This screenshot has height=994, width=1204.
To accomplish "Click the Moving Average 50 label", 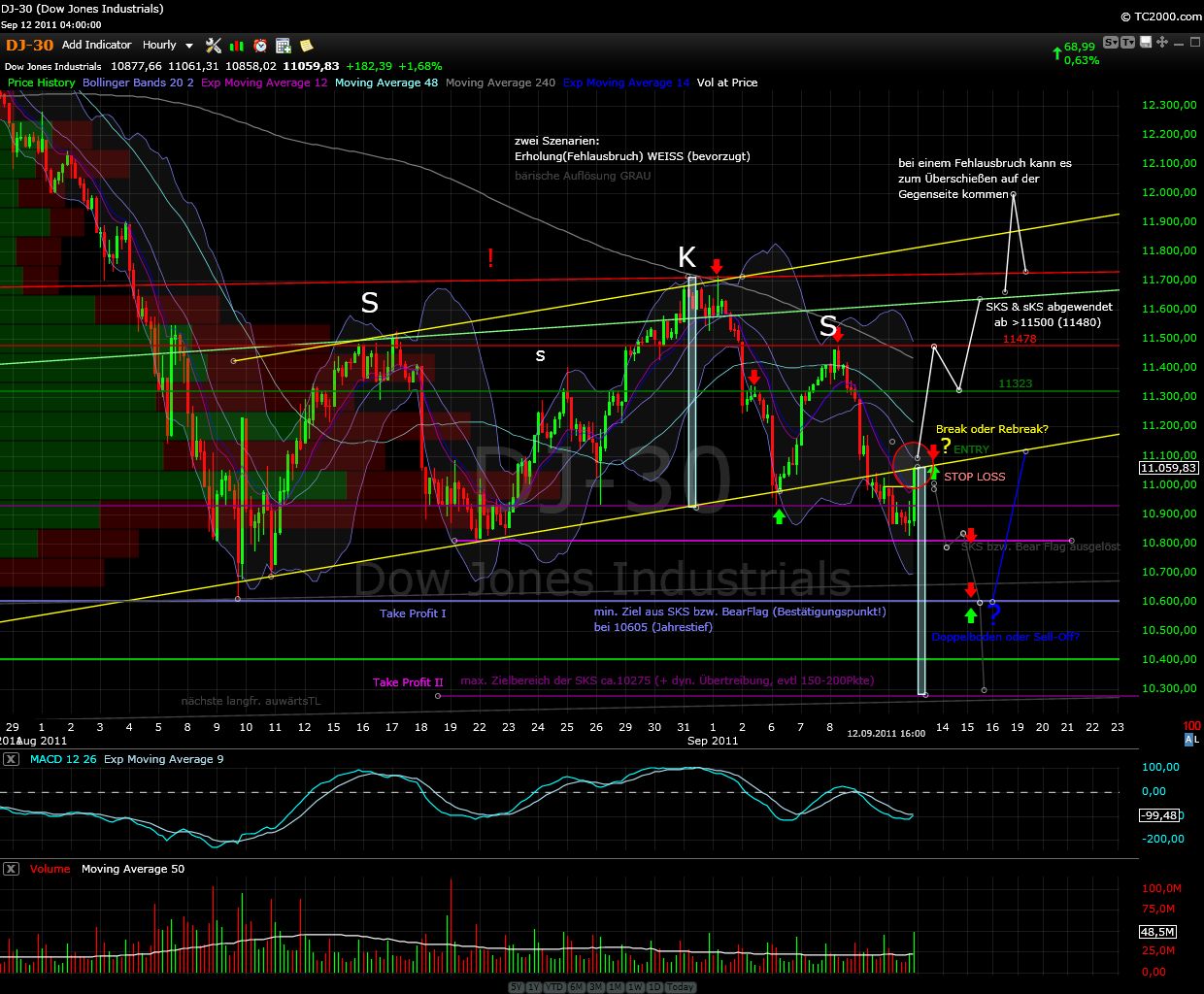I will point(133,869).
